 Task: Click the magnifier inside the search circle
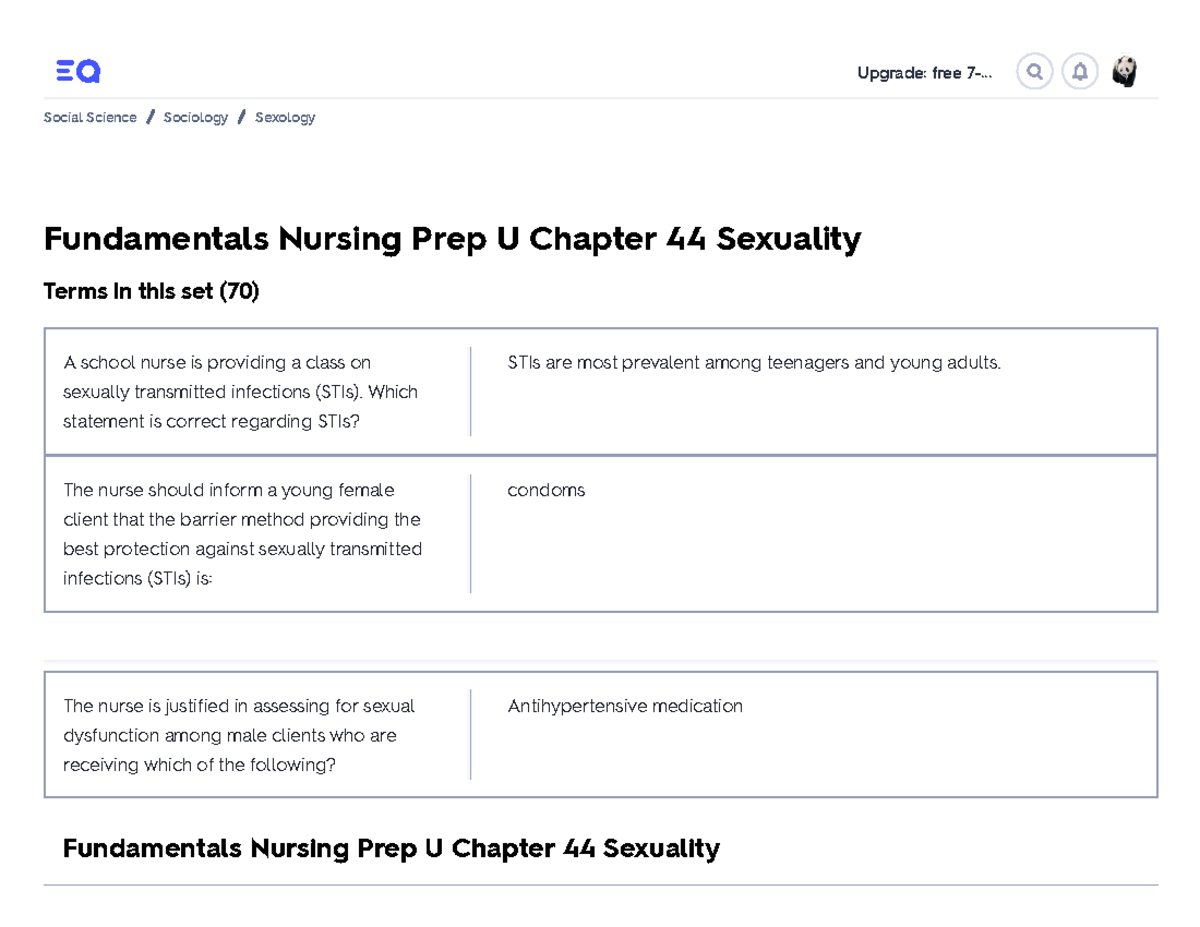1034,71
